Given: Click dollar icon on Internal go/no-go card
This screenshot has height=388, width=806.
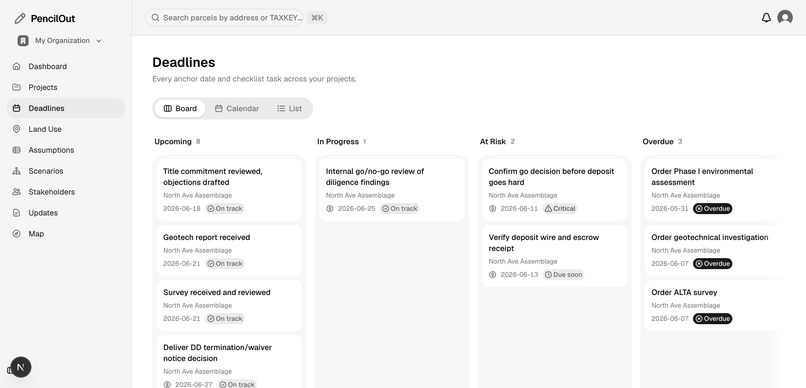Looking at the screenshot, I should 330,209.
